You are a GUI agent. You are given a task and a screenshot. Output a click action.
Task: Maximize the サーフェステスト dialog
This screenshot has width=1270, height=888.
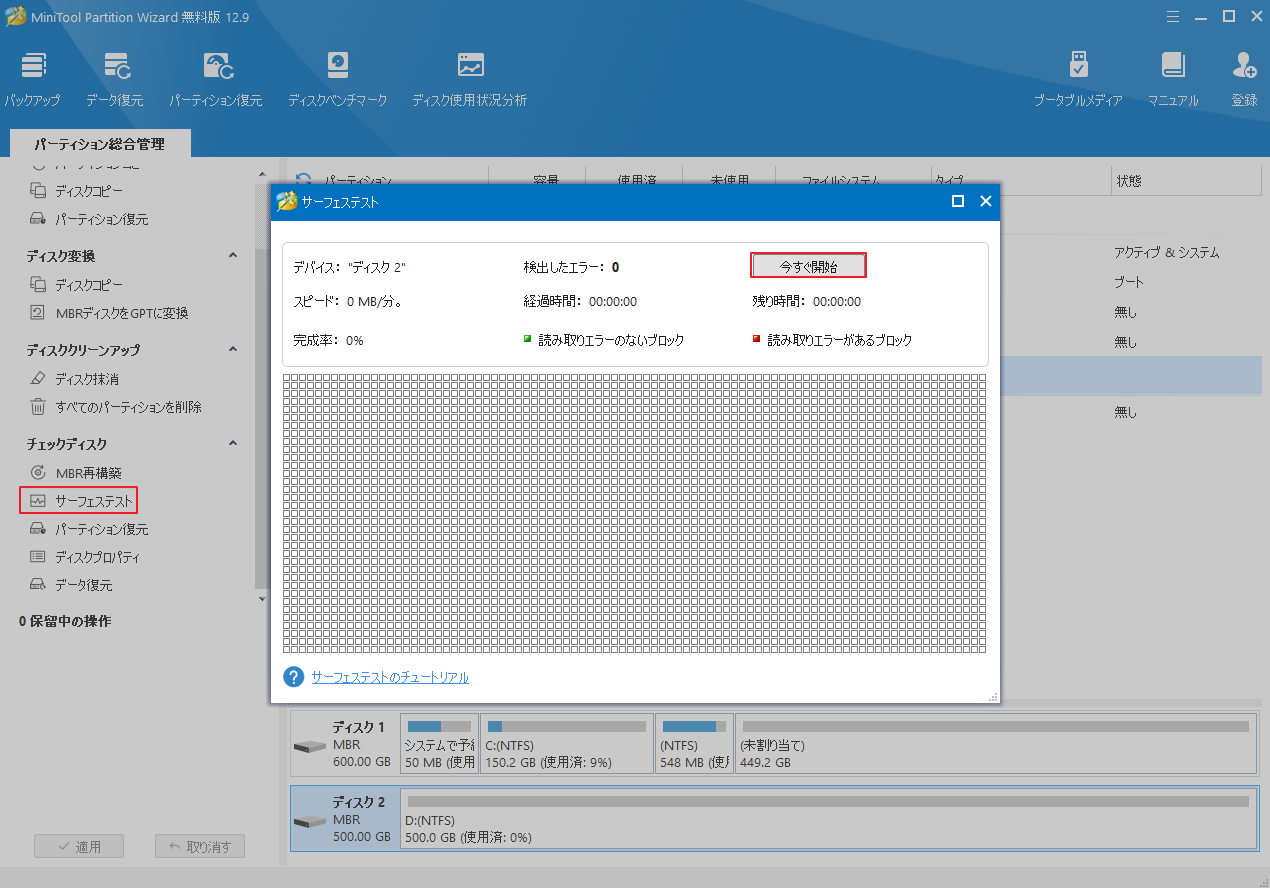[x=958, y=201]
